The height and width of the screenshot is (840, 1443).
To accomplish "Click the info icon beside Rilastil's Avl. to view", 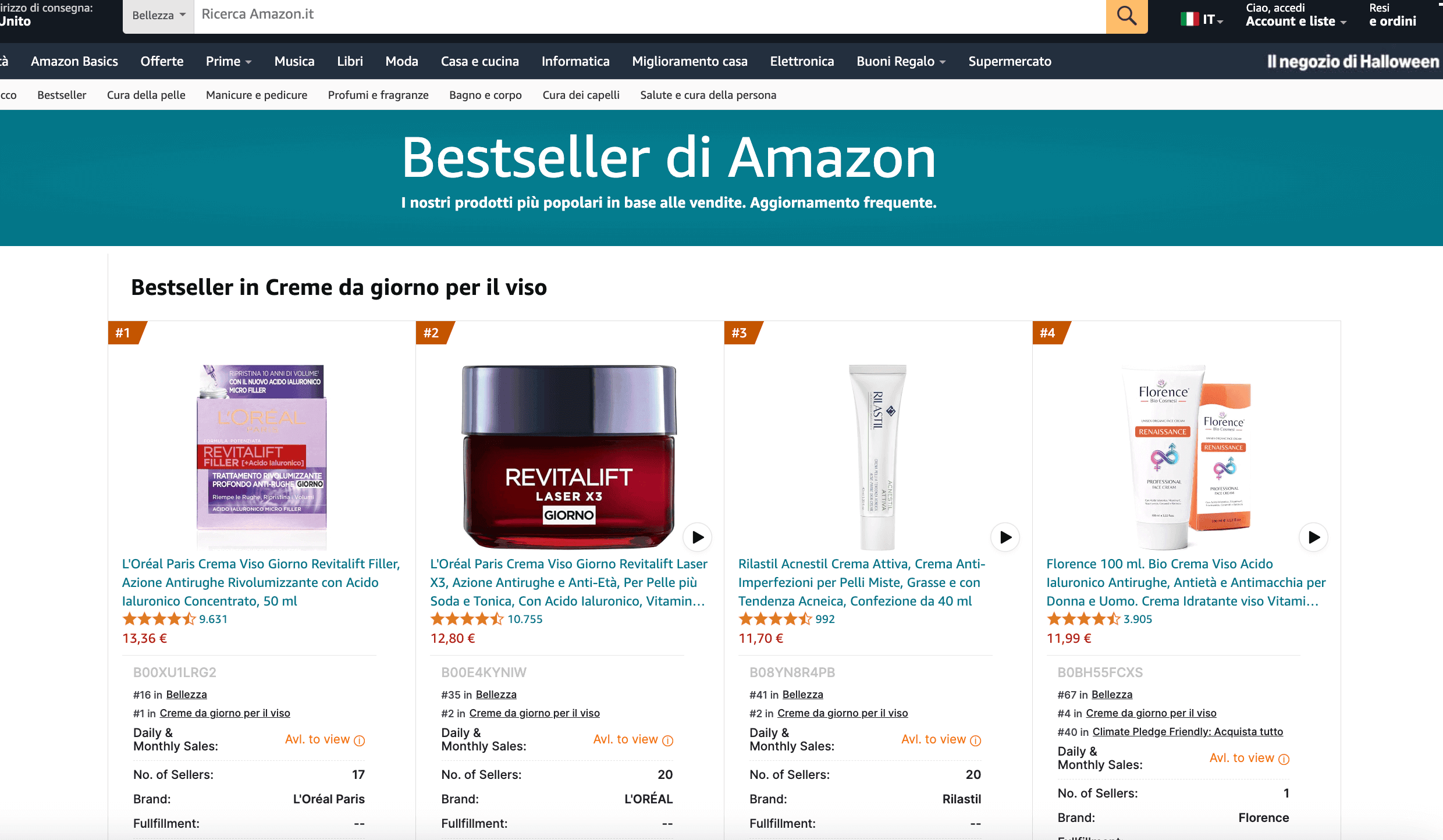I will pyautogui.click(x=976, y=741).
